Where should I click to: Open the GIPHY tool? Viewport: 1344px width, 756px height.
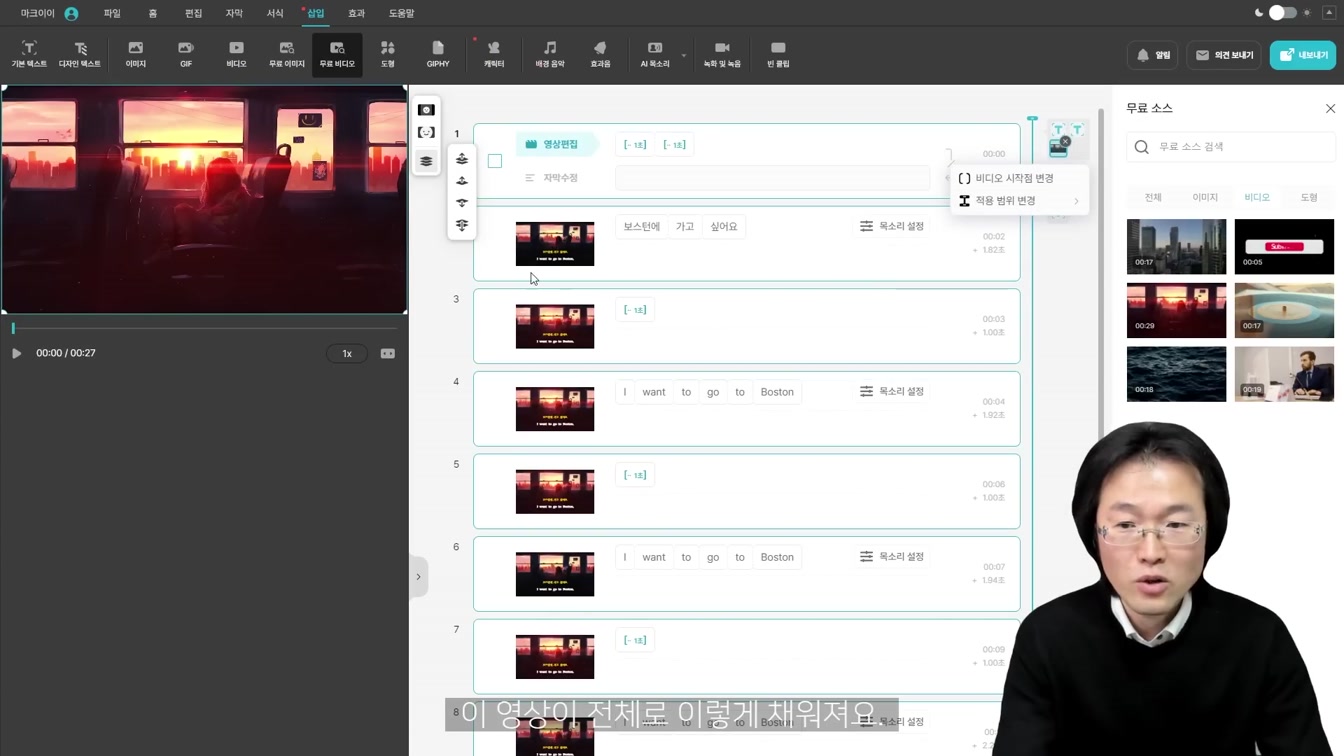438,54
